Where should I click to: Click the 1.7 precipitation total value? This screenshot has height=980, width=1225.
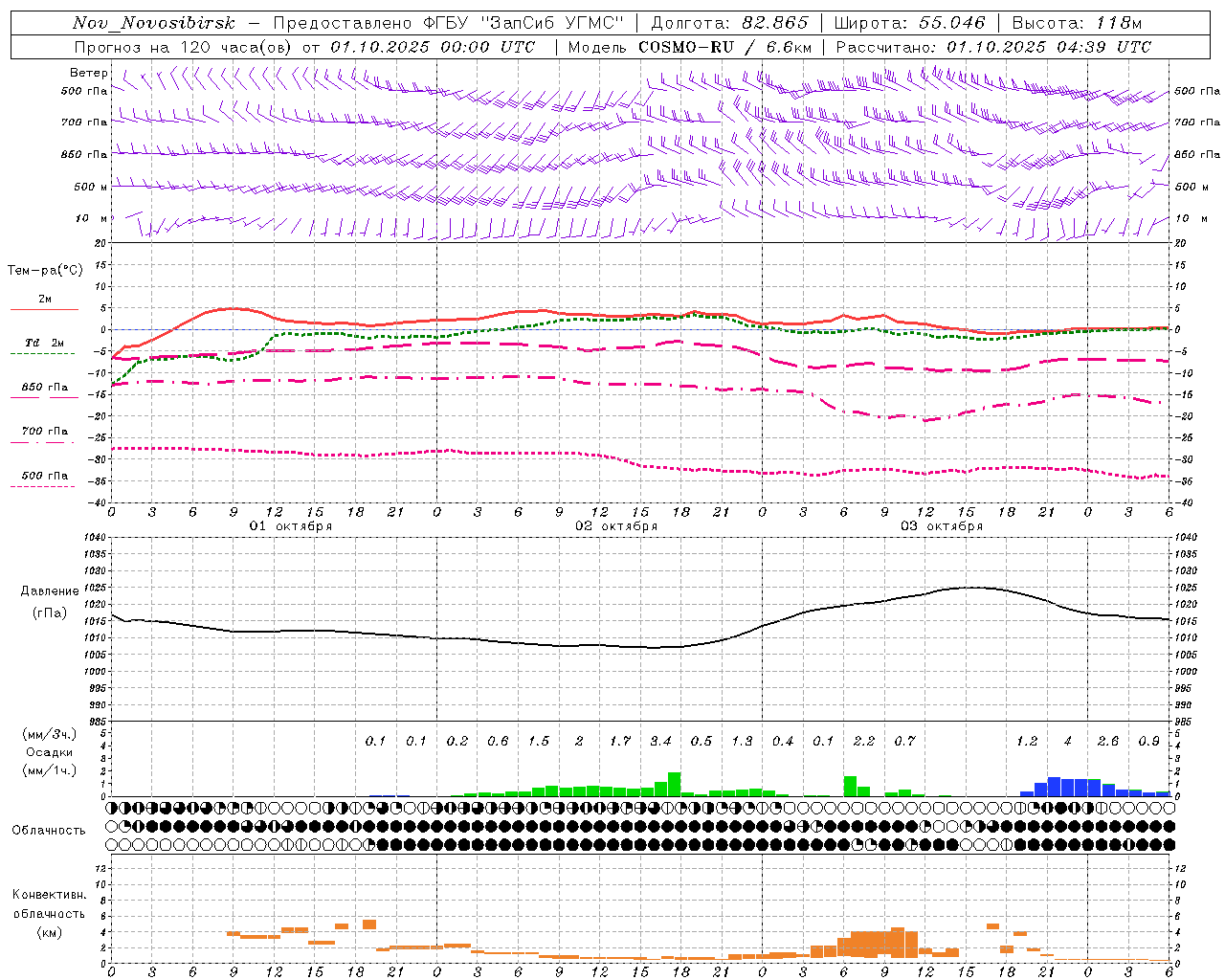[x=620, y=741]
